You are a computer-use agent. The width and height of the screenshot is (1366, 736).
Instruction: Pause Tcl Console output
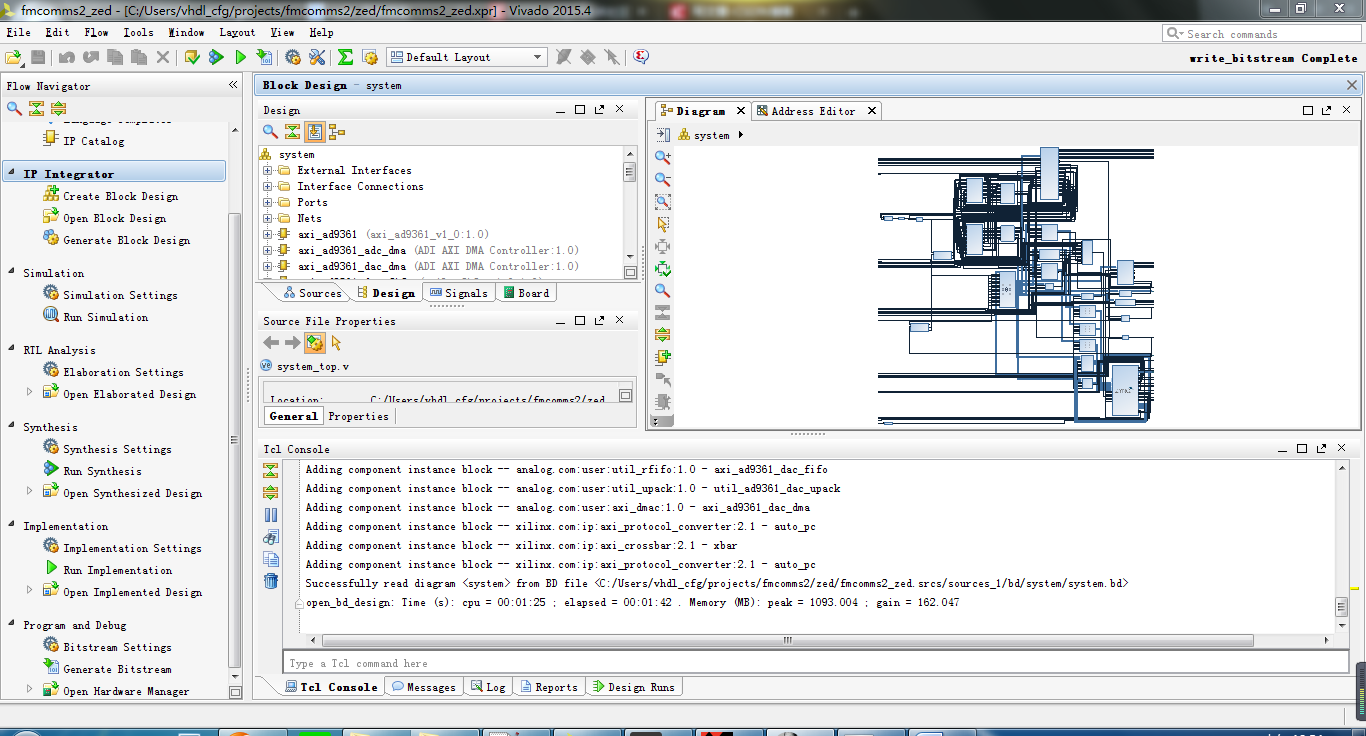(271, 515)
